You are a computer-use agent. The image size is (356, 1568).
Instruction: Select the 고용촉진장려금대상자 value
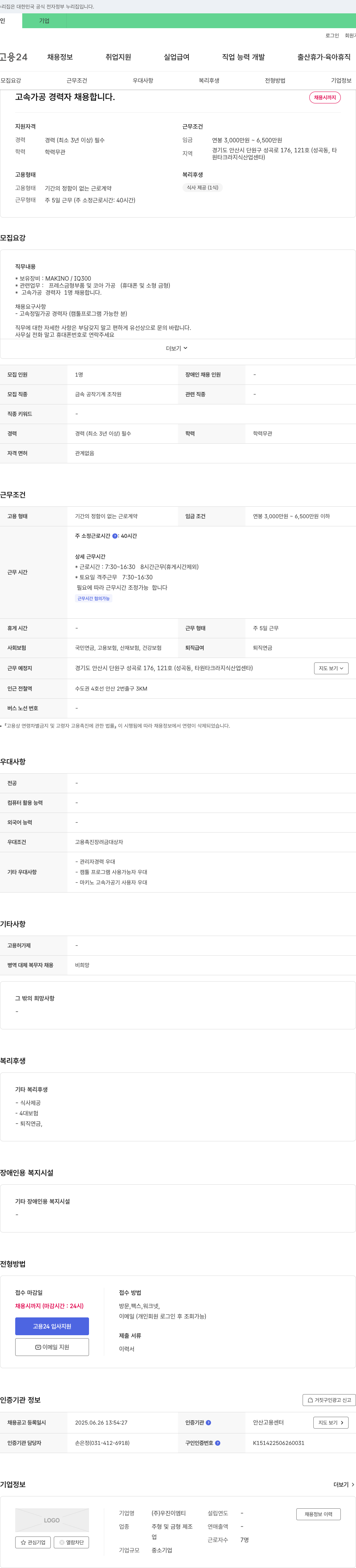(x=99, y=842)
